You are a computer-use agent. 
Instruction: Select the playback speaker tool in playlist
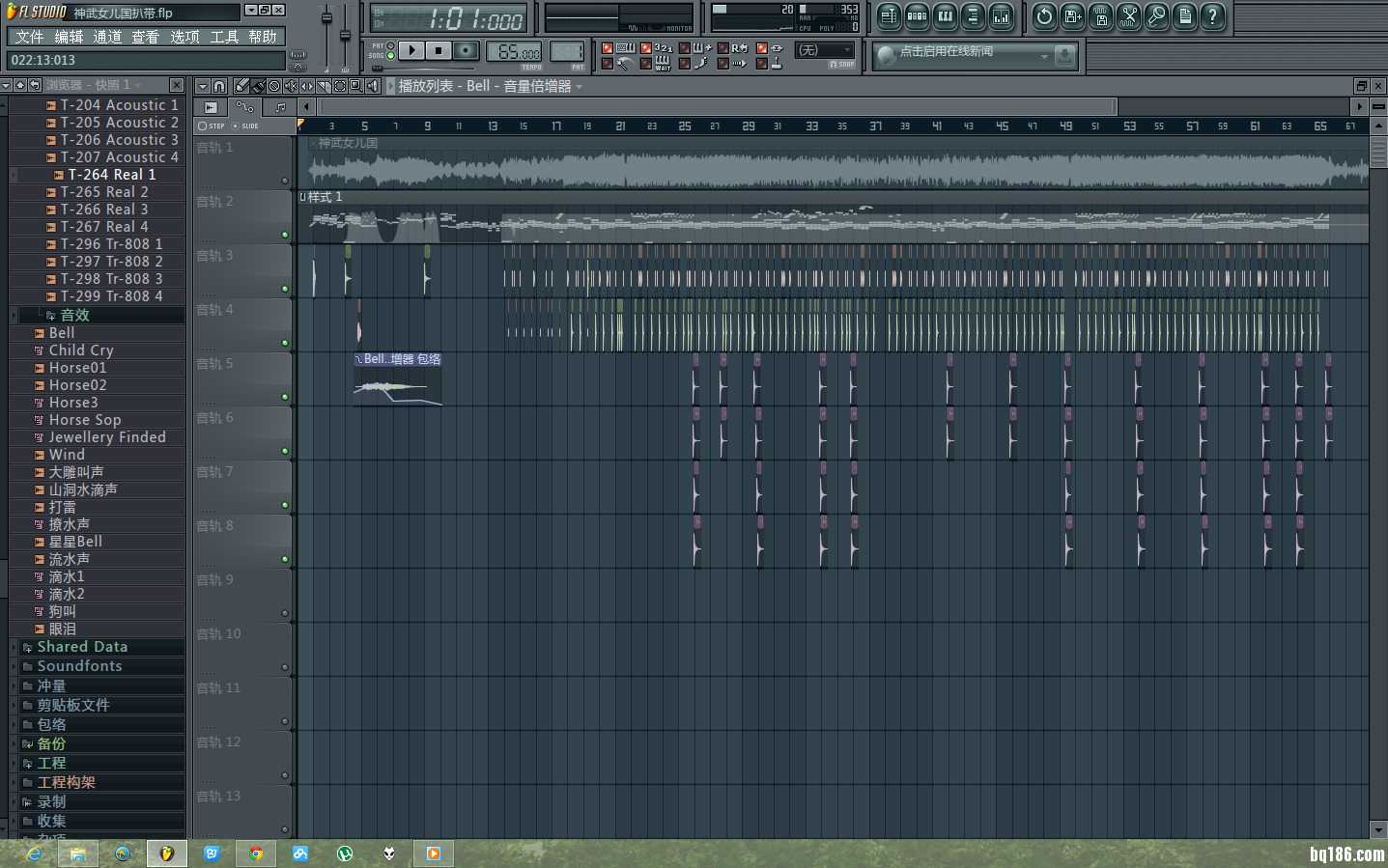[373, 86]
